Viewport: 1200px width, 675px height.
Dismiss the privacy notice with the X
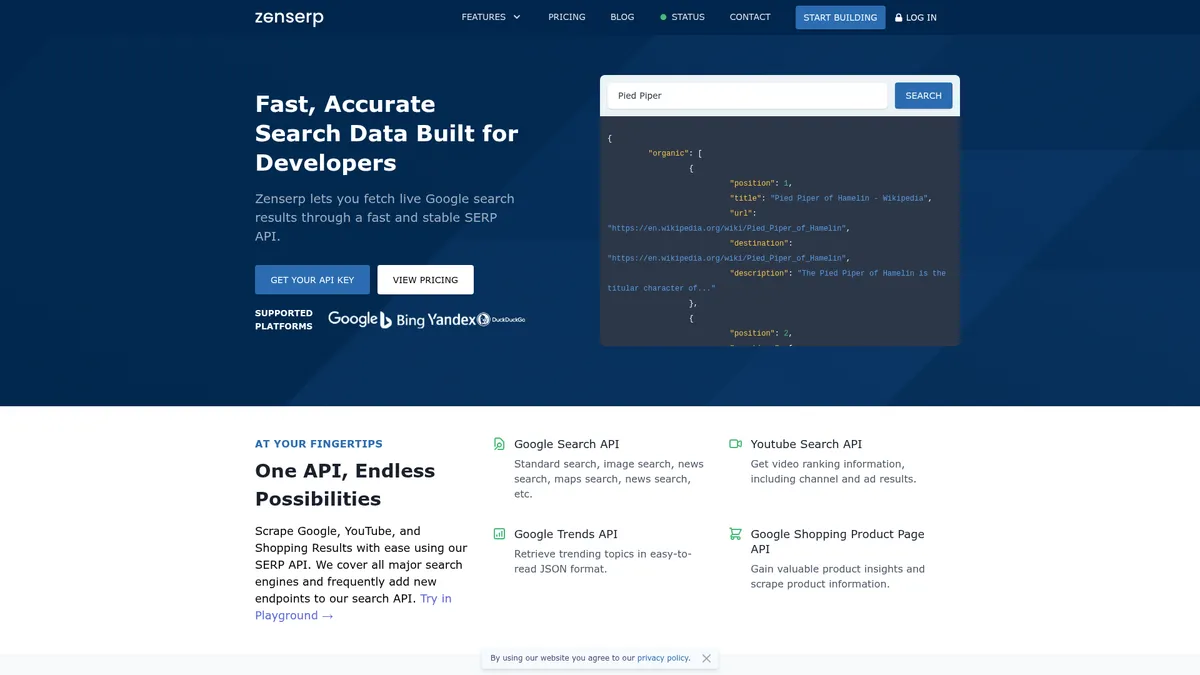coord(706,658)
